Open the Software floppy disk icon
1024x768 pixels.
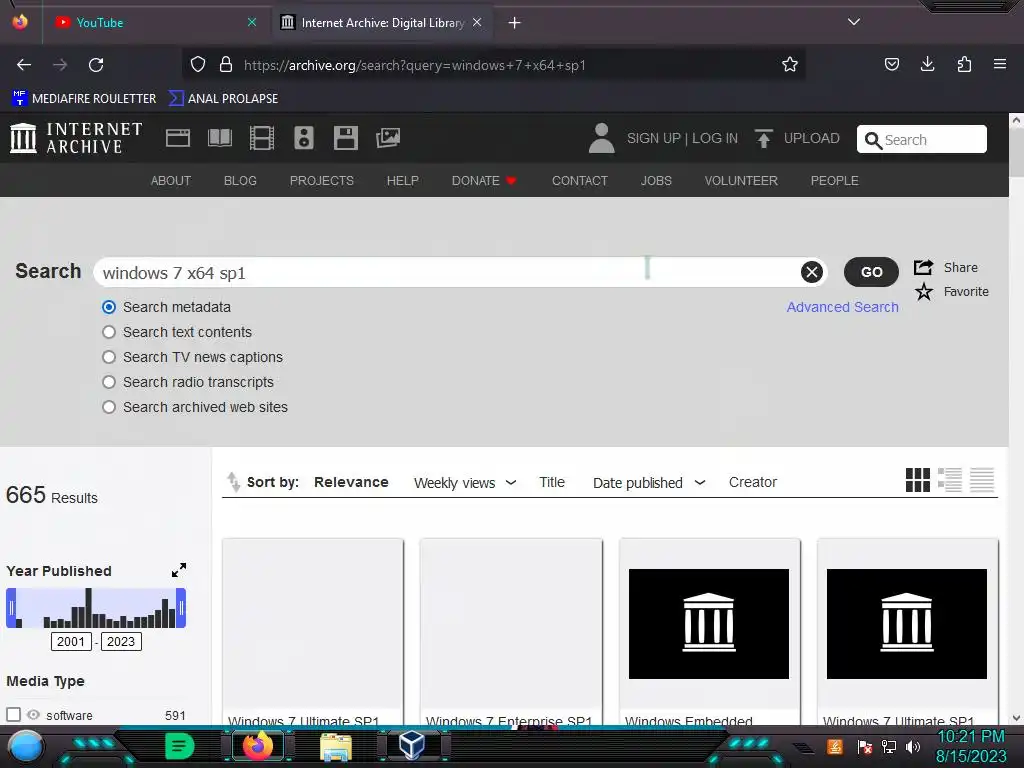pos(345,138)
